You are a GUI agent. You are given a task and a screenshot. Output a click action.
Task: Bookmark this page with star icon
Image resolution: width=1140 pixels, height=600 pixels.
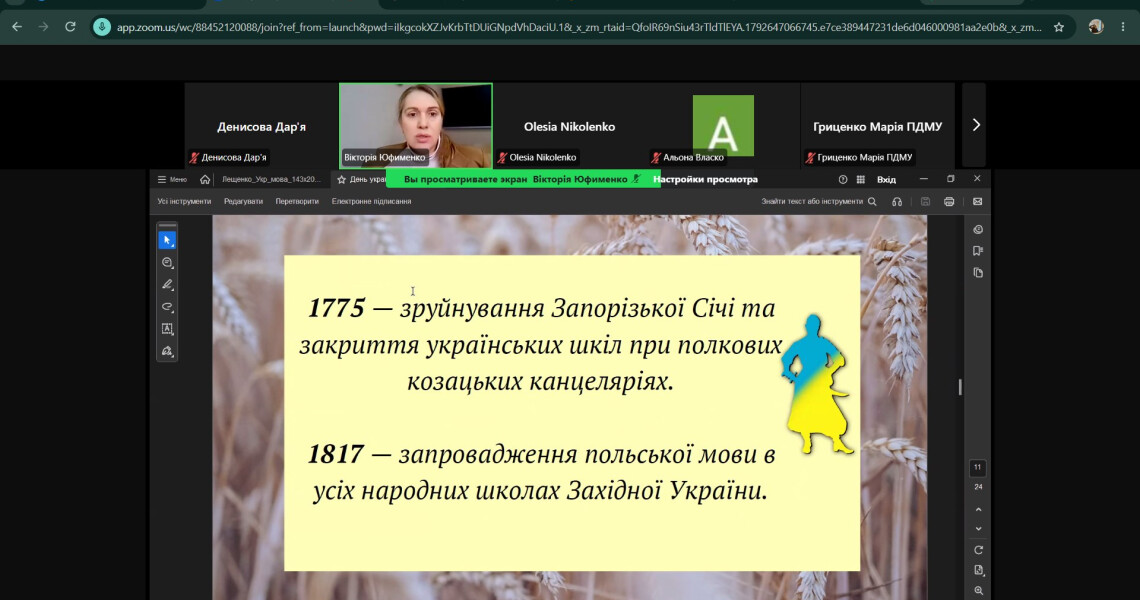pos(1059,27)
